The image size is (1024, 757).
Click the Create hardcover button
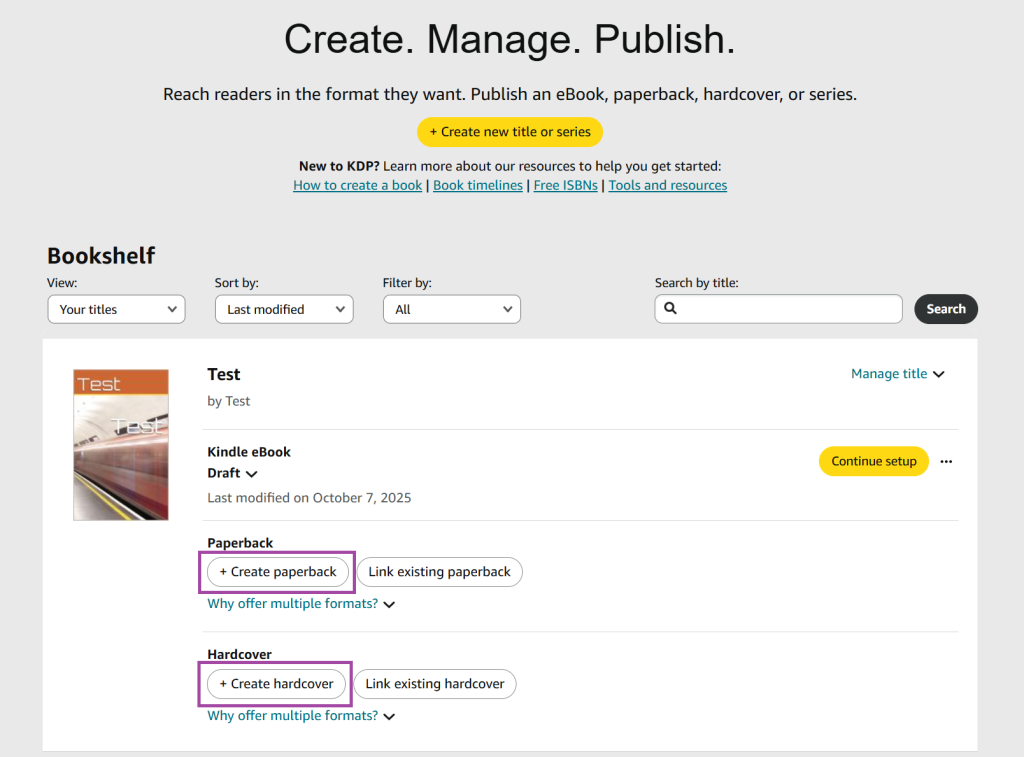[275, 683]
